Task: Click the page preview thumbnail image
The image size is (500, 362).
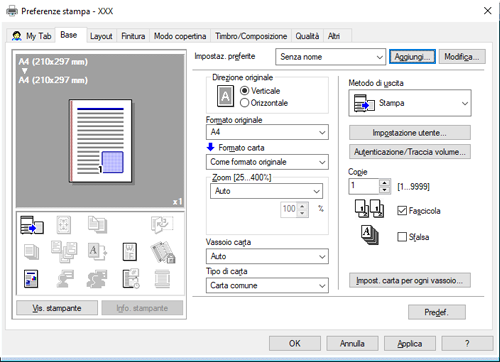Action: pos(101,141)
